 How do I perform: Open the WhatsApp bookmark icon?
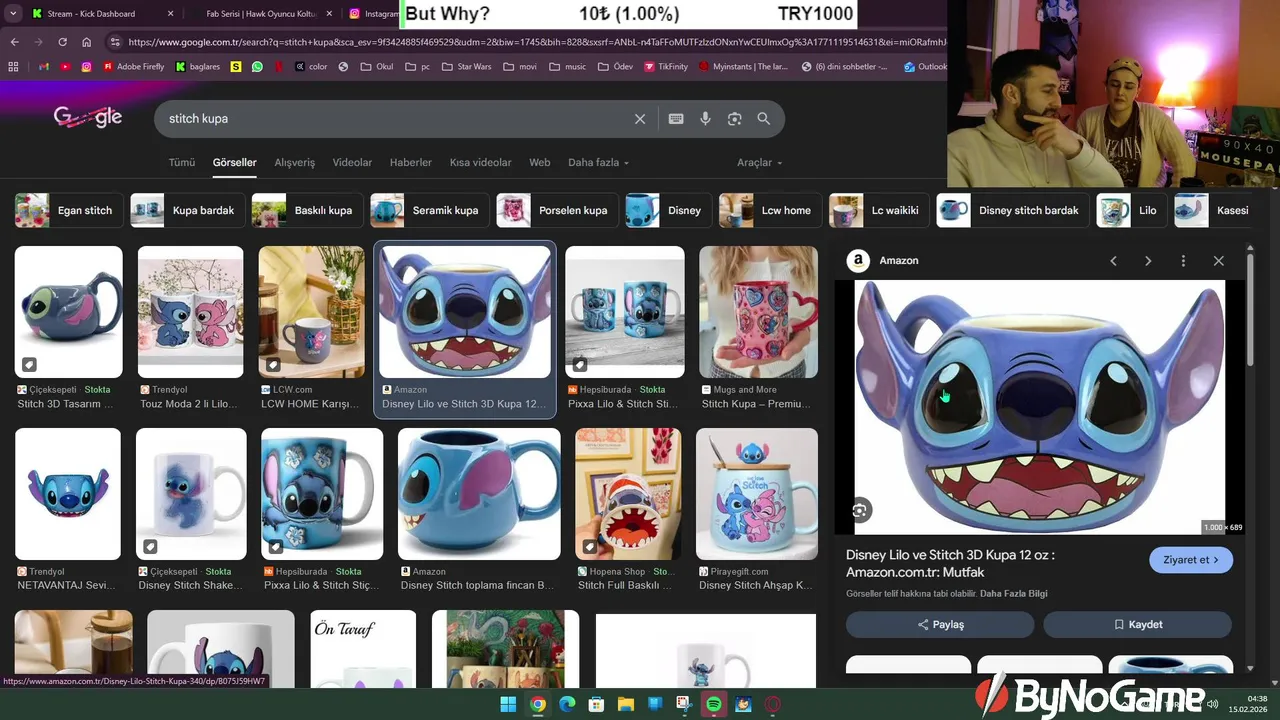tap(258, 67)
